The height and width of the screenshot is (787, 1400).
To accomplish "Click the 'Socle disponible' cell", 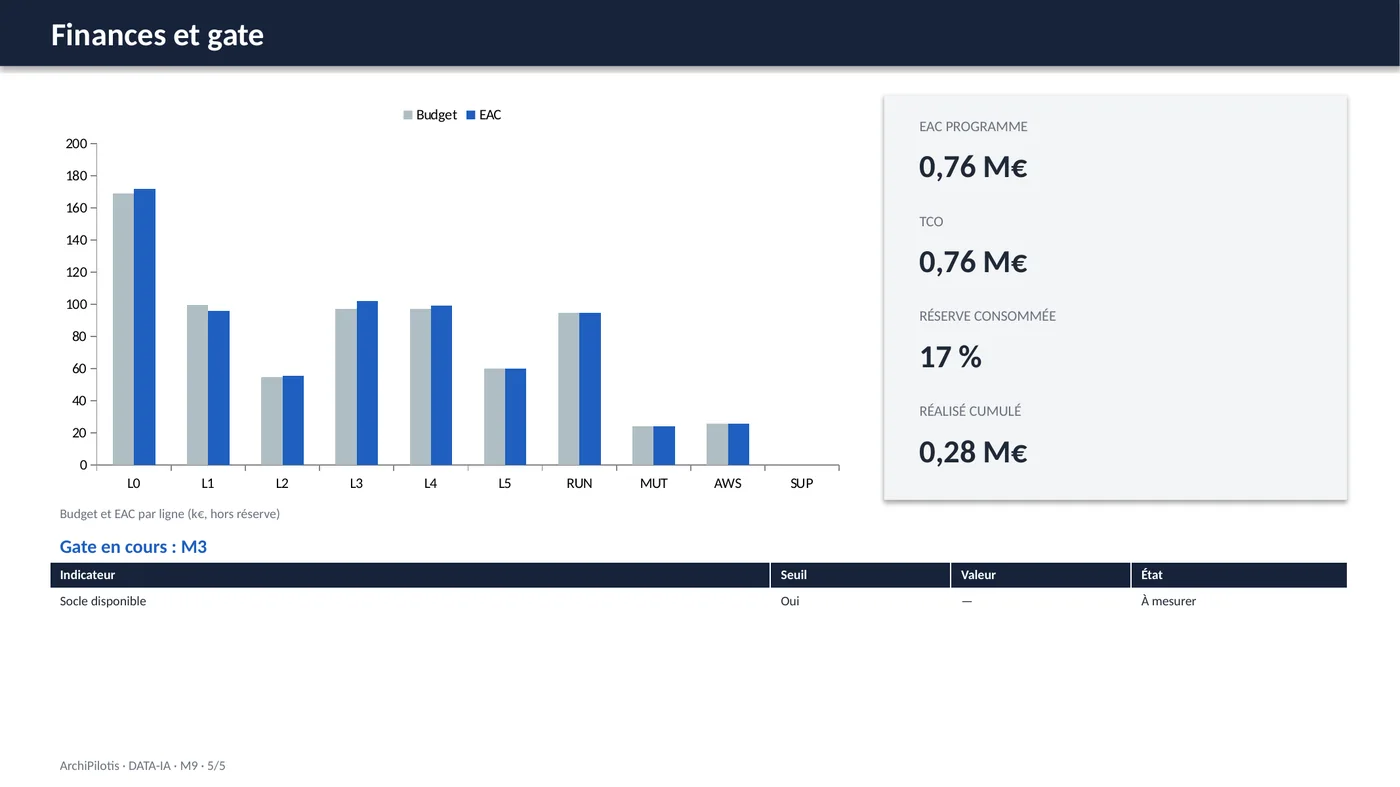I will [410, 601].
